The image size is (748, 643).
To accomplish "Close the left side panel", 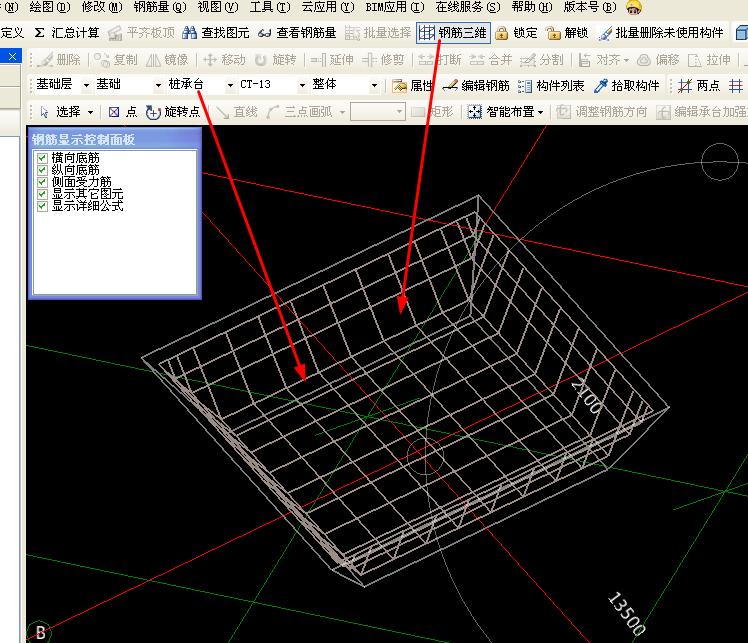I will click(x=12, y=57).
